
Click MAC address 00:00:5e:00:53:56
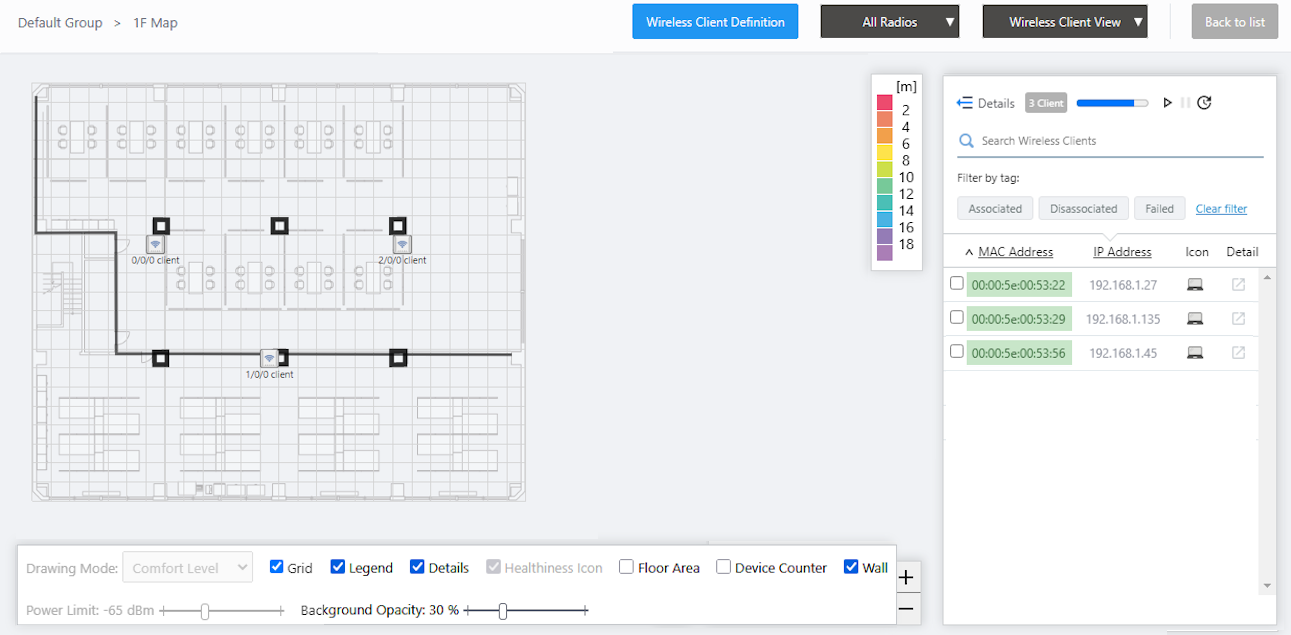(1019, 353)
